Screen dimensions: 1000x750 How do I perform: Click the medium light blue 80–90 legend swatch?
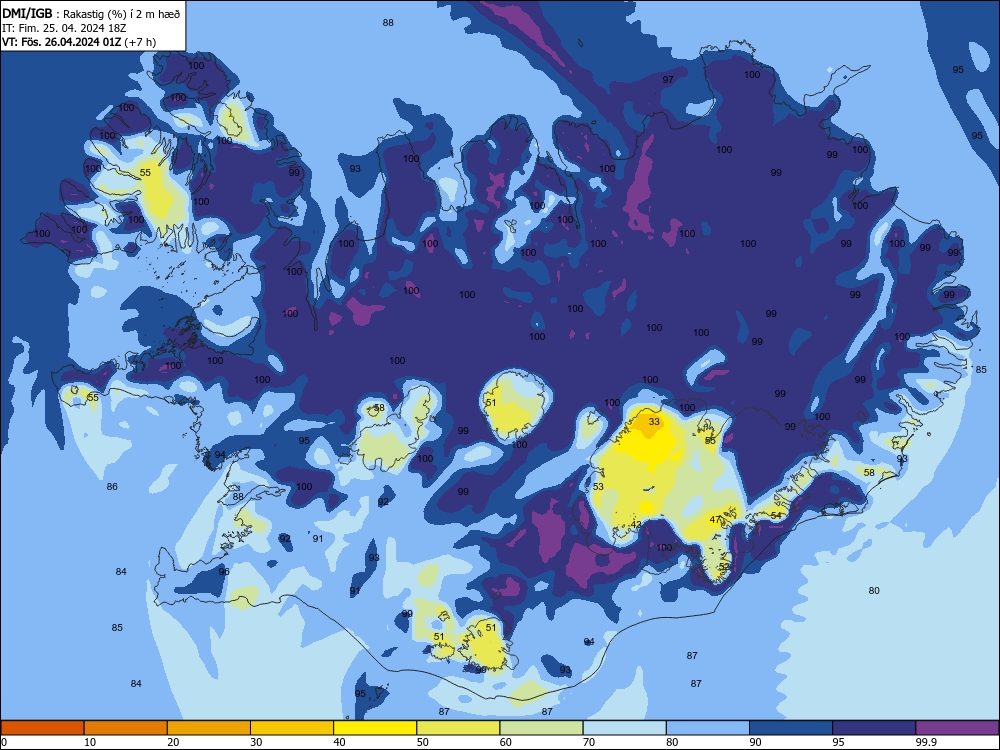point(708,728)
